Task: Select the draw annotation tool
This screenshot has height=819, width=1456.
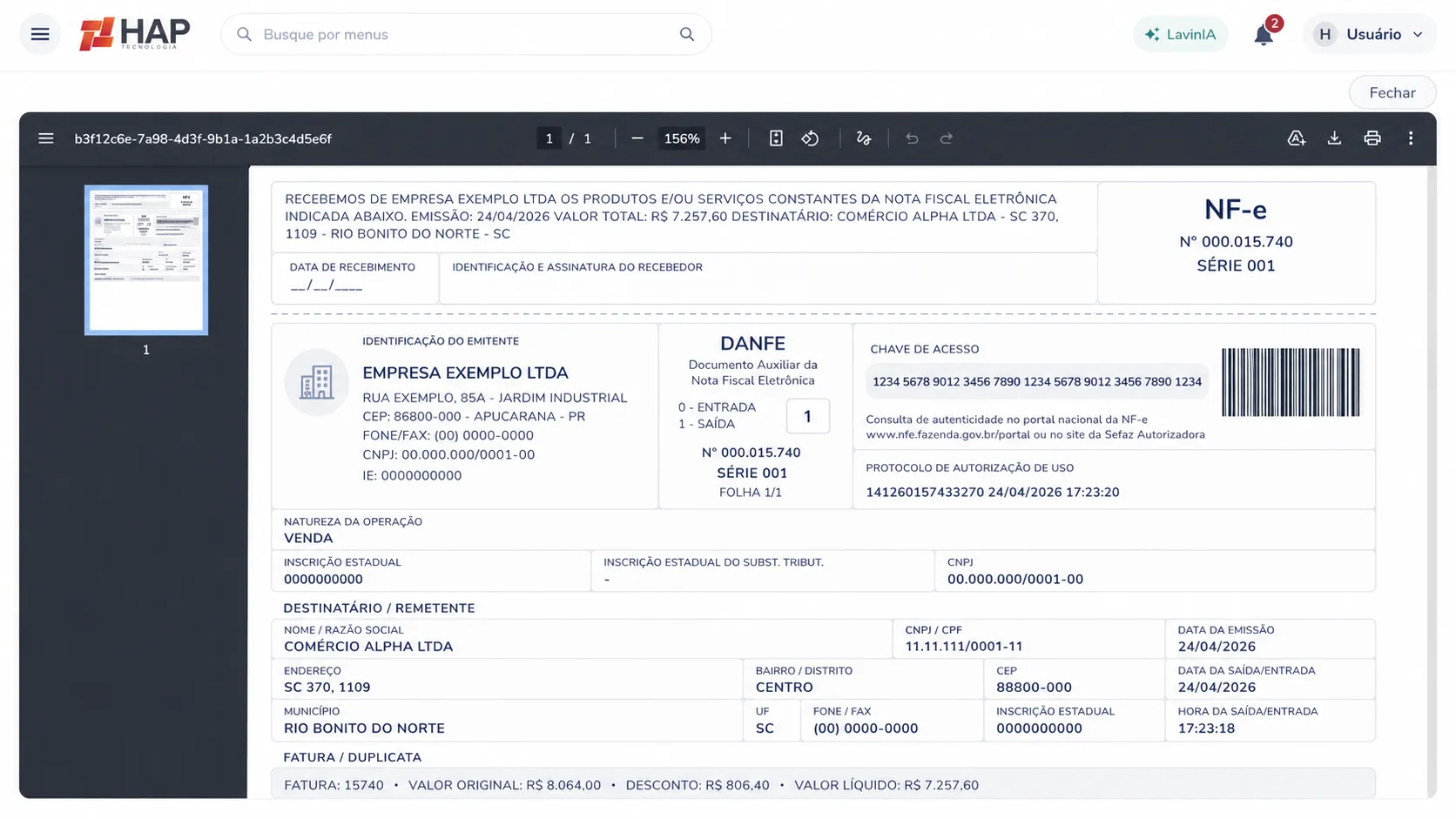Action: pyautogui.click(x=864, y=138)
